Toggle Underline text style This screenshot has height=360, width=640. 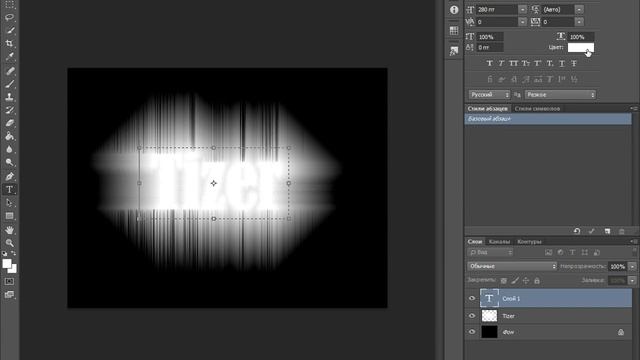tap(562, 63)
